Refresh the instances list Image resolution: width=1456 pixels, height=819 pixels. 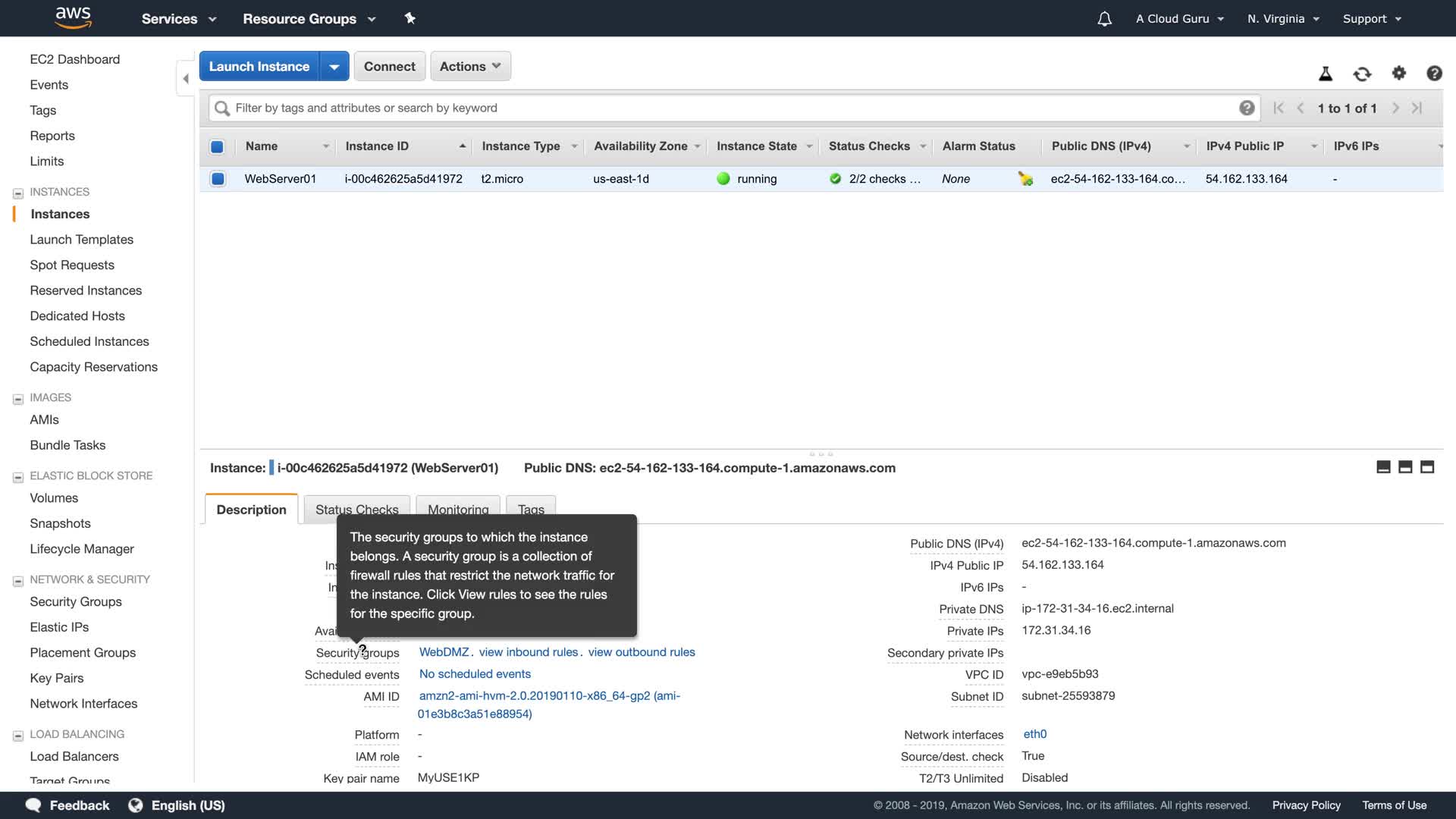tap(1362, 74)
